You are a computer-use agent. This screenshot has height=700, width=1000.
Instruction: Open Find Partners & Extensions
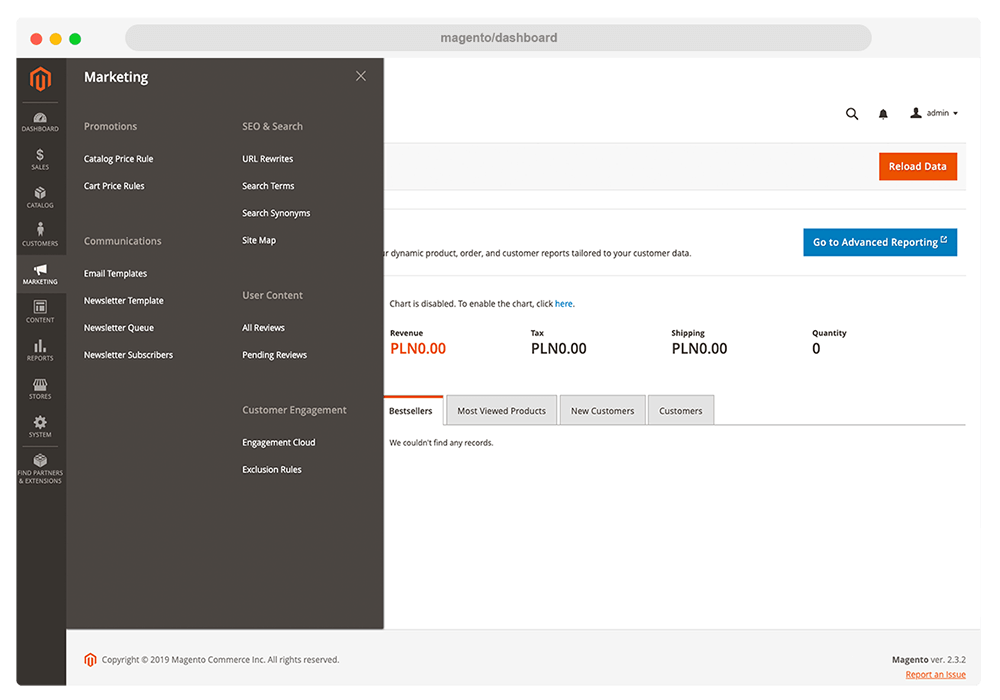coord(40,469)
